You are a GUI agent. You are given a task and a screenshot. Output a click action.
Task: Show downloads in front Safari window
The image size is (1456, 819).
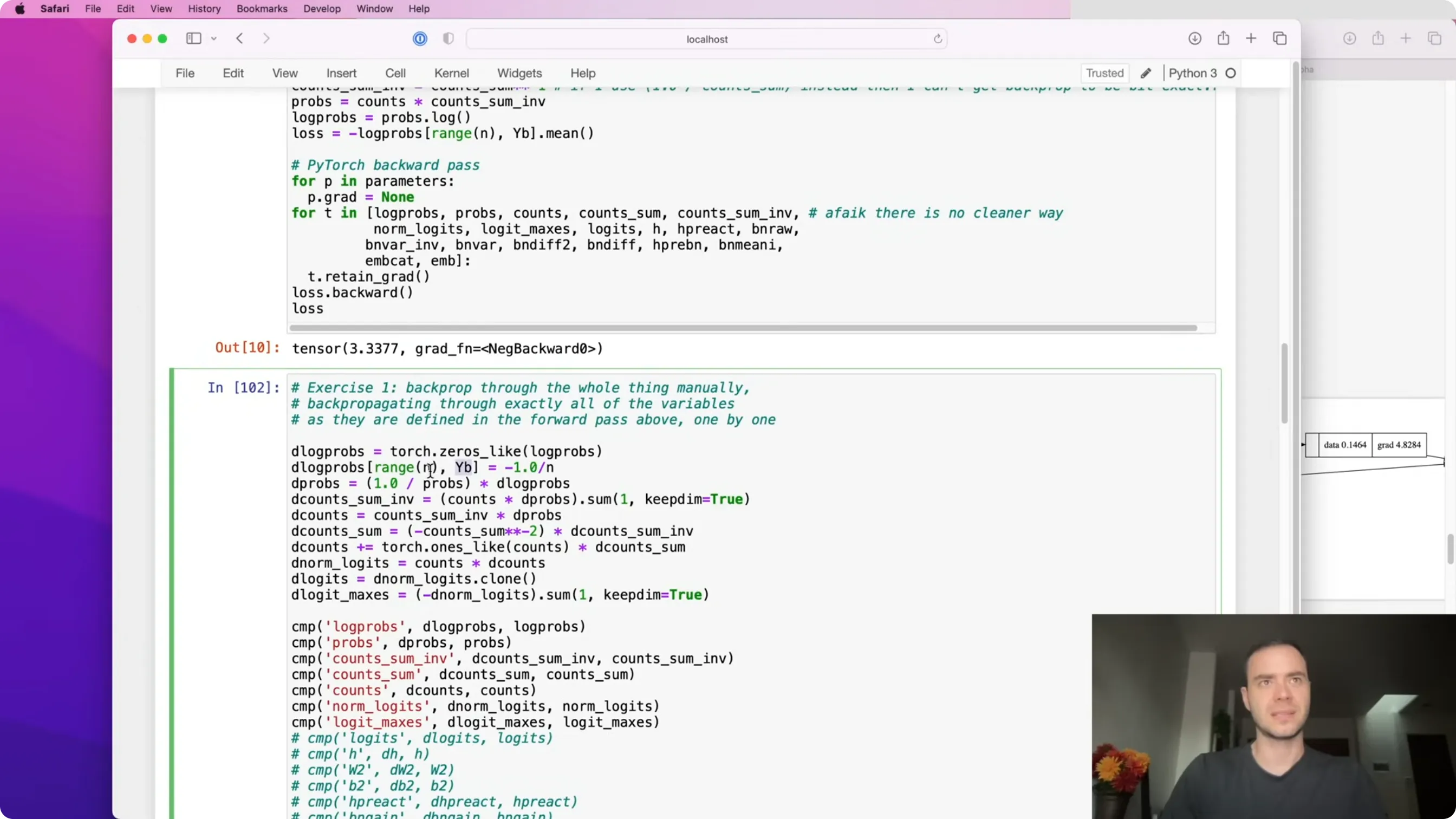[1195, 38]
